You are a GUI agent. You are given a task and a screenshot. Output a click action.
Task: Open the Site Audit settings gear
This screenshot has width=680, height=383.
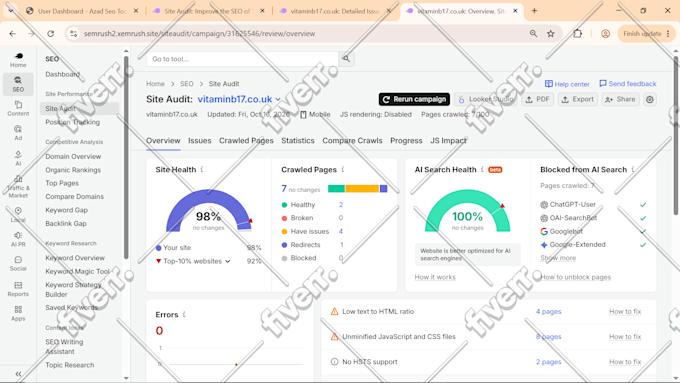[649, 99]
